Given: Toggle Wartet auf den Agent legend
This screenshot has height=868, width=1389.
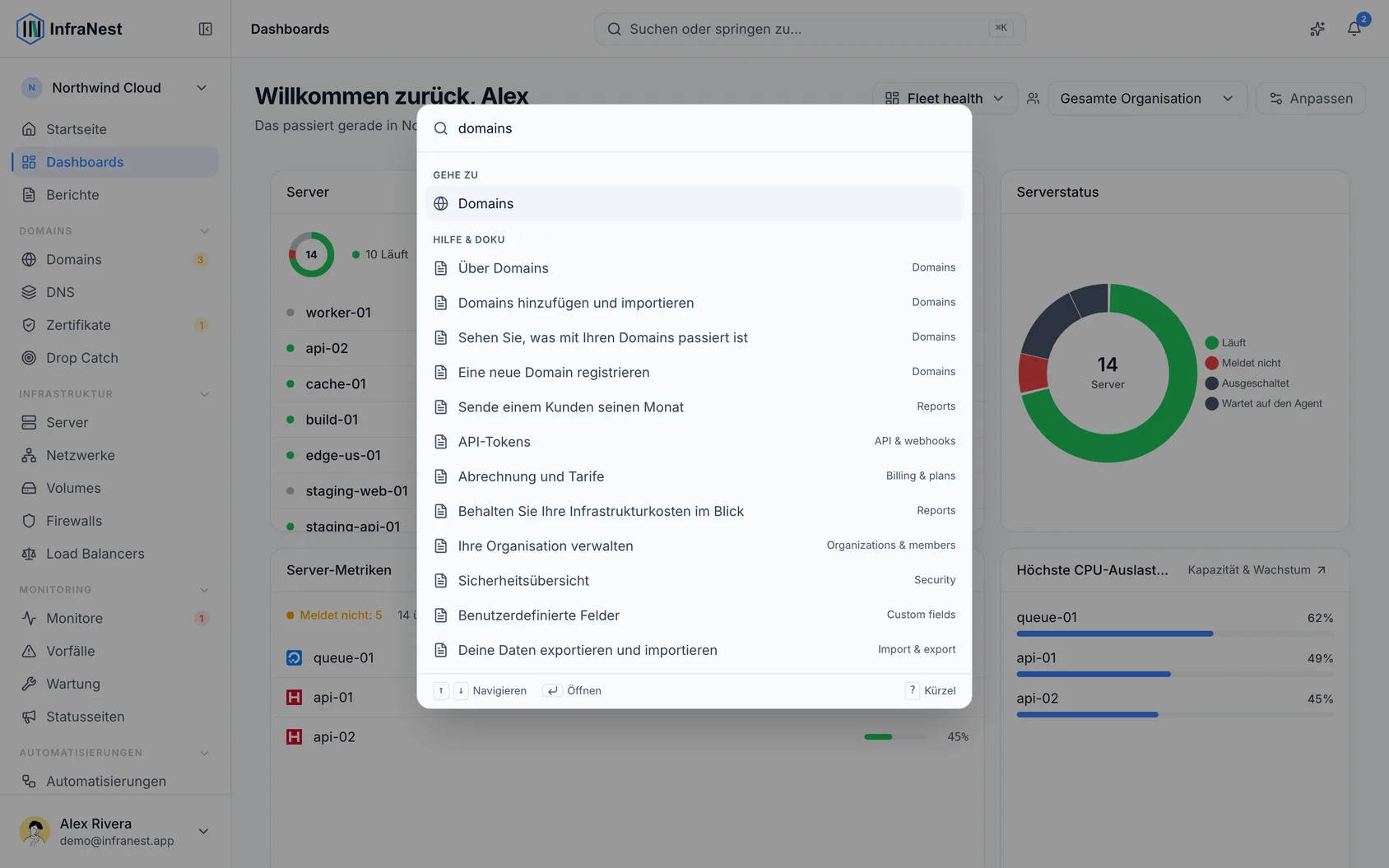Looking at the screenshot, I should (1263, 403).
